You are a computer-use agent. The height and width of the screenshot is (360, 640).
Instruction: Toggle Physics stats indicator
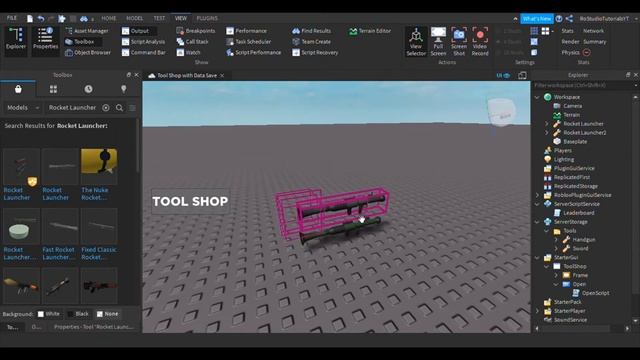(x=587, y=53)
